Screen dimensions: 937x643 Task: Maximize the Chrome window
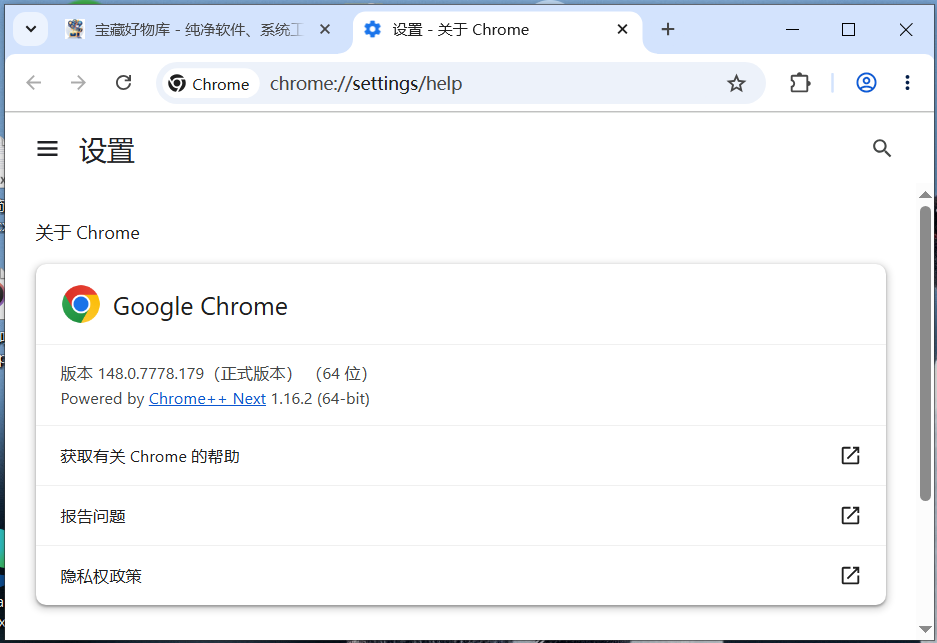(848, 29)
